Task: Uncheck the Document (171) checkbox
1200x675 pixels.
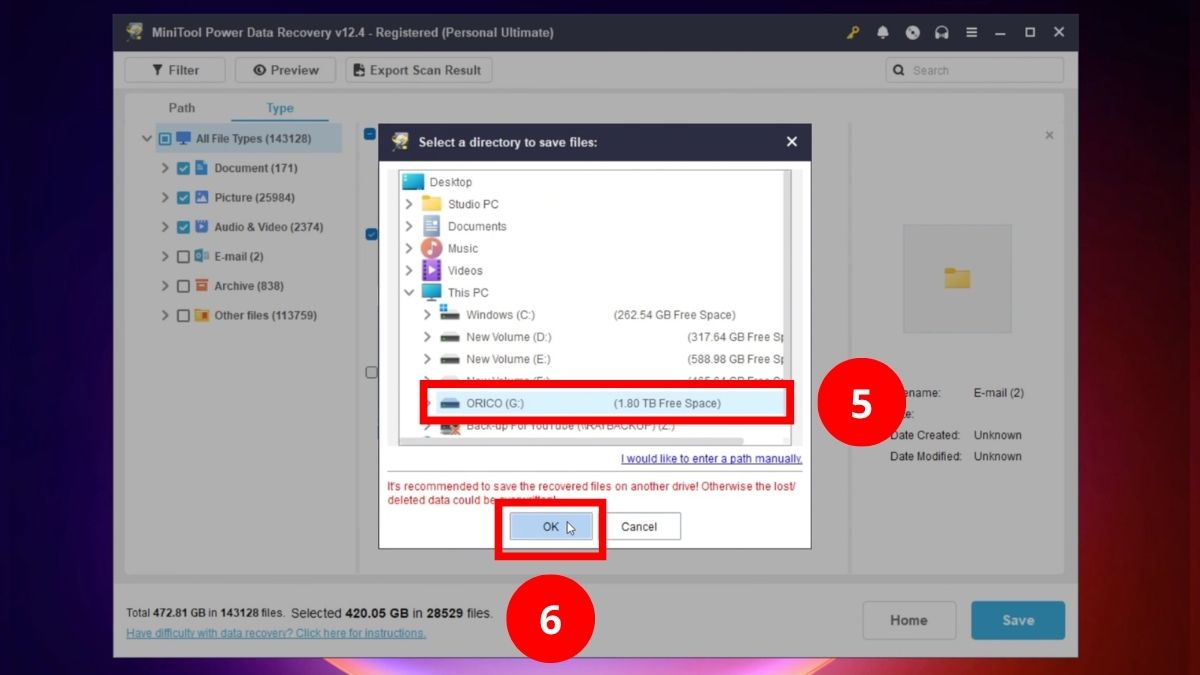Action: click(x=183, y=168)
